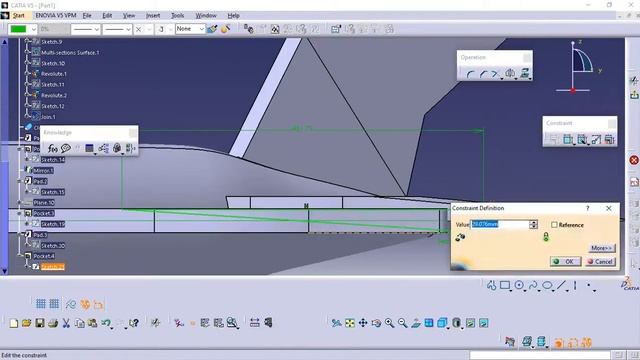
Task: Toggle Dimensional Constraints icon
Action: coord(98,304)
